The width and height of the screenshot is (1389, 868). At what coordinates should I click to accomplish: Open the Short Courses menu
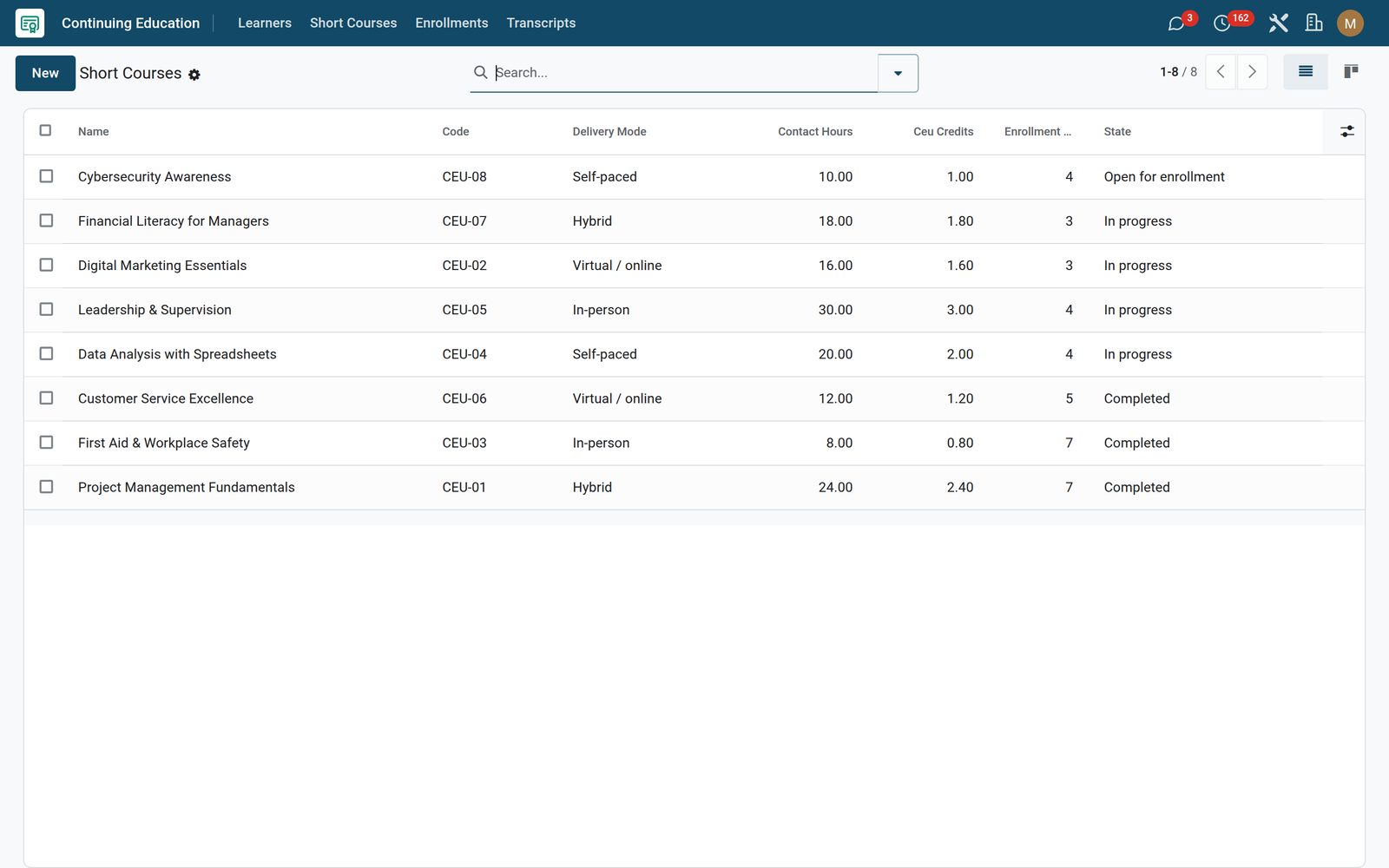353,23
